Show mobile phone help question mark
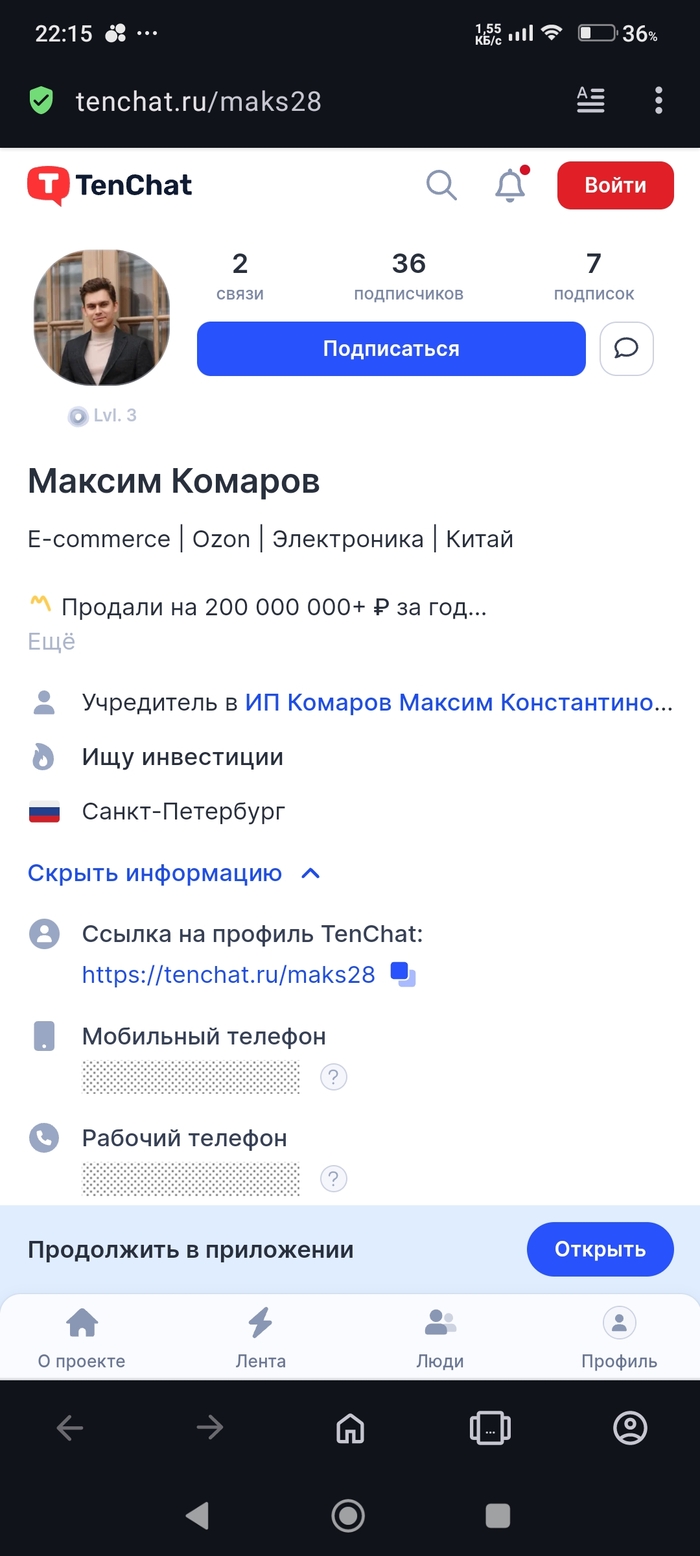Viewport: 700px width, 1556px height. [x=333, y=1077]
